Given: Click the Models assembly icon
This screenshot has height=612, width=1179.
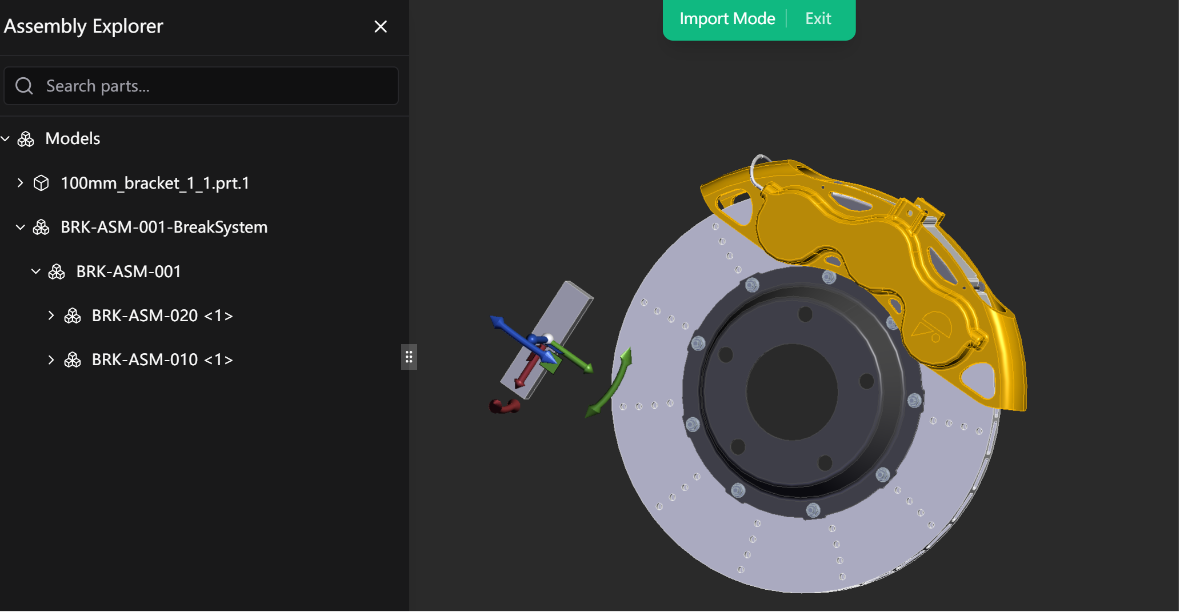Looking at the screenshot, I should pyautogui.click(x=26, y=138).
